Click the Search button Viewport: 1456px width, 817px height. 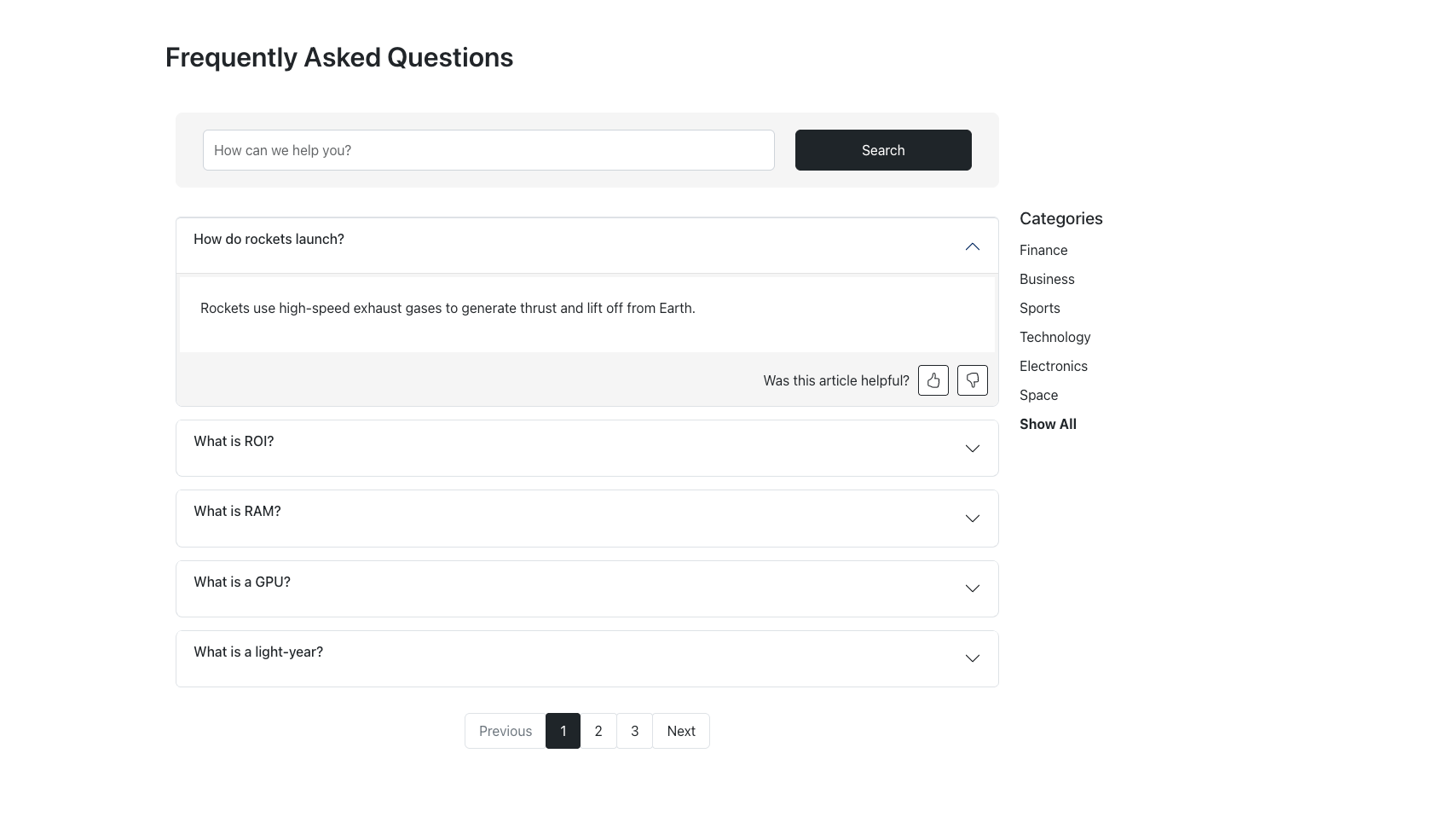[882, 150]
